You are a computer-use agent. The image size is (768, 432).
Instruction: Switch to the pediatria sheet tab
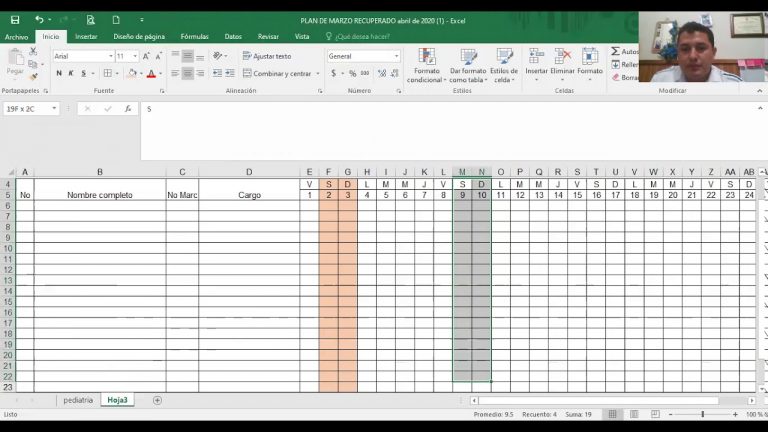tap(78, 400)
